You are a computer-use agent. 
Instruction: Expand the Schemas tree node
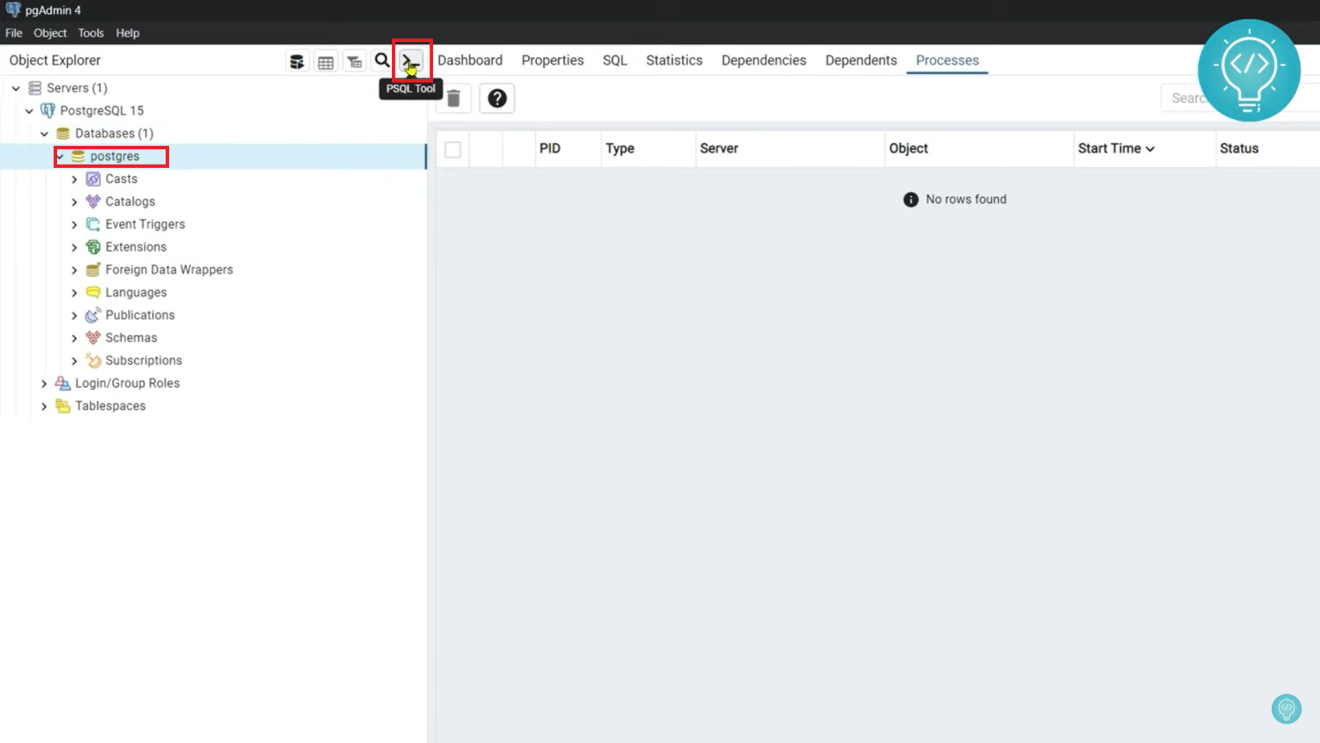click(75, 337)
